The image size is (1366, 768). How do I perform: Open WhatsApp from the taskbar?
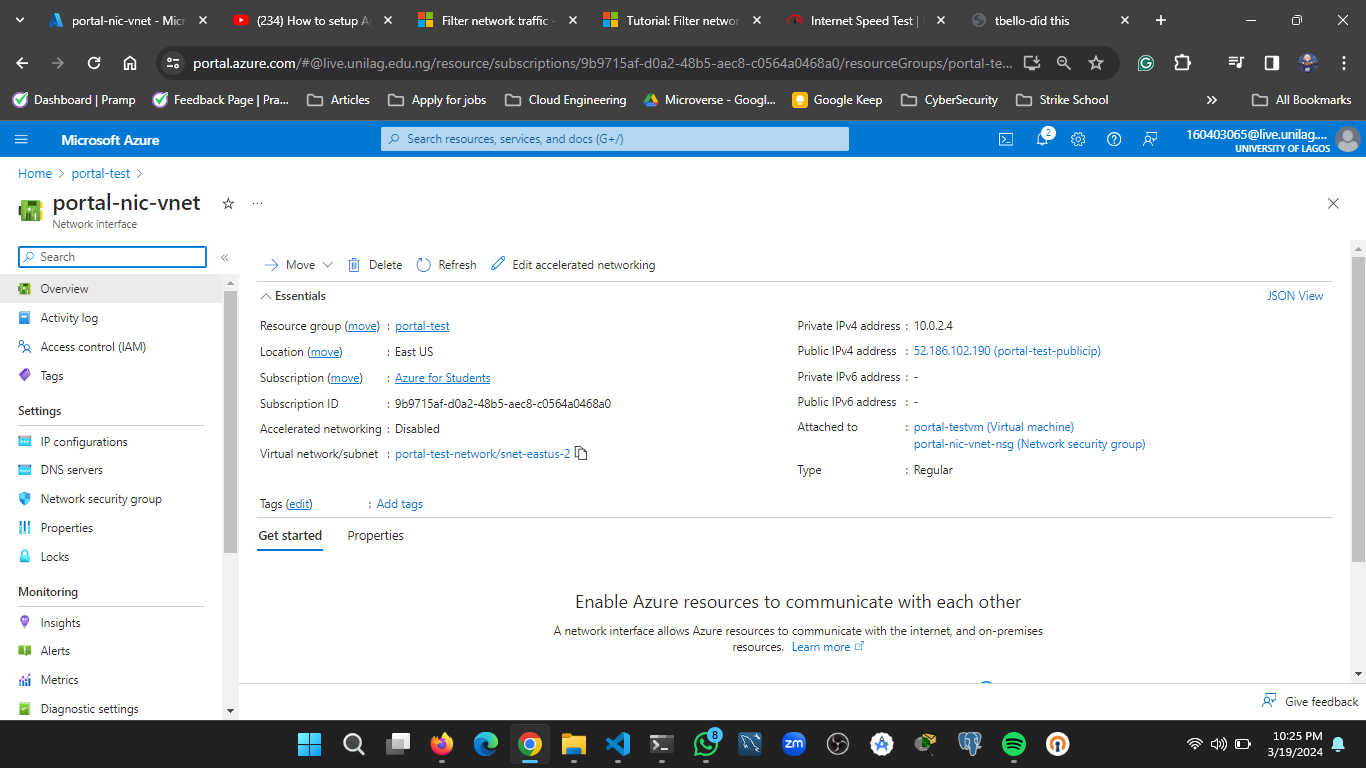[706, 744]
